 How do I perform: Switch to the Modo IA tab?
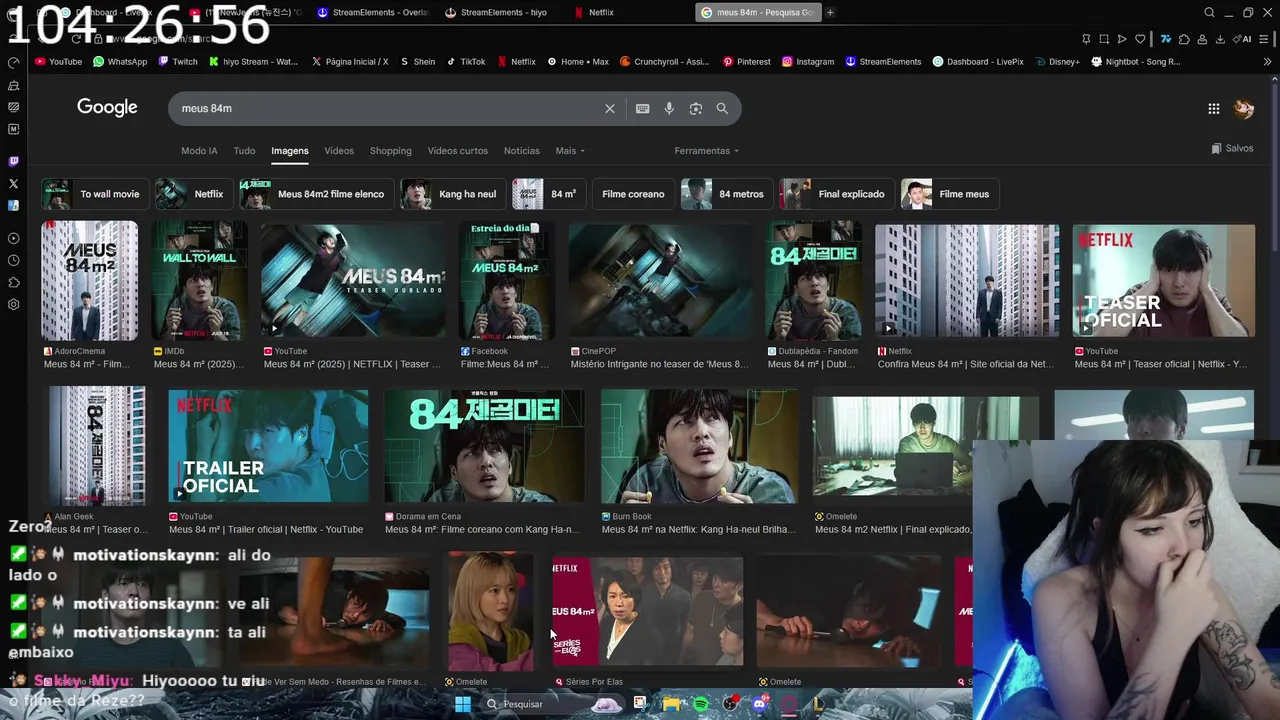coord(199,151)
